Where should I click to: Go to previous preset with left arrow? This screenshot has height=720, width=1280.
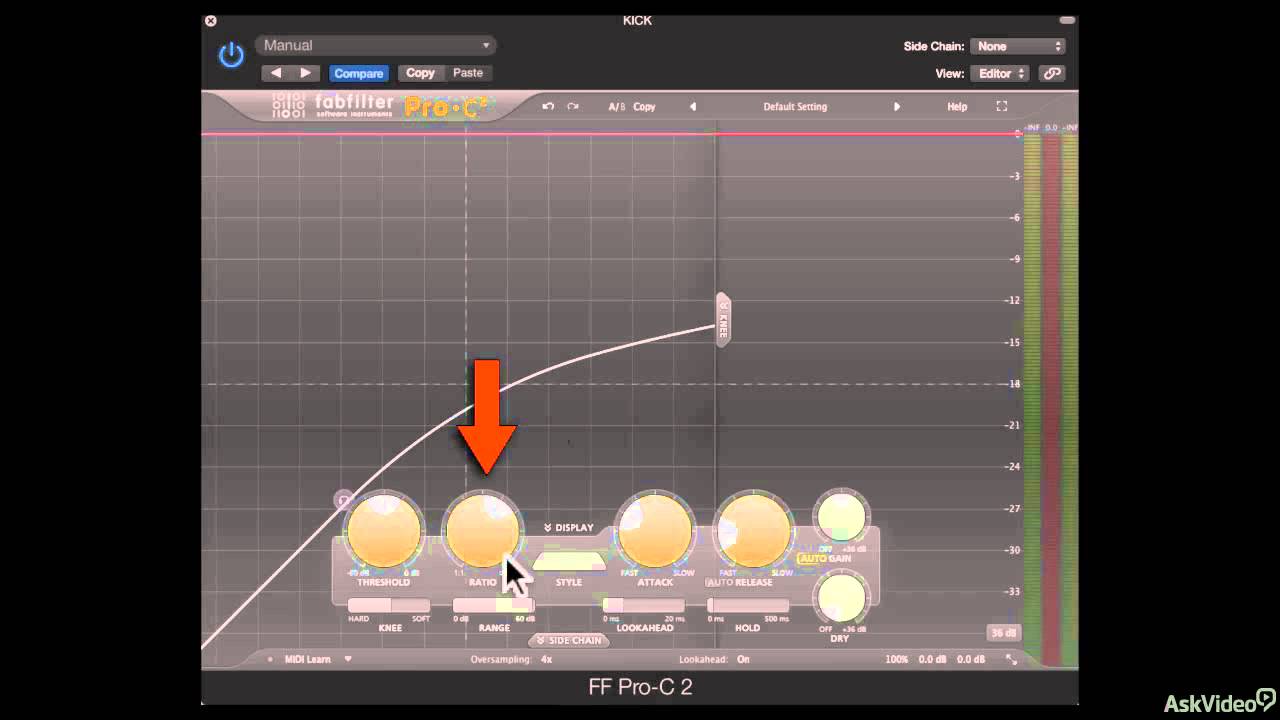pos(276,73)
